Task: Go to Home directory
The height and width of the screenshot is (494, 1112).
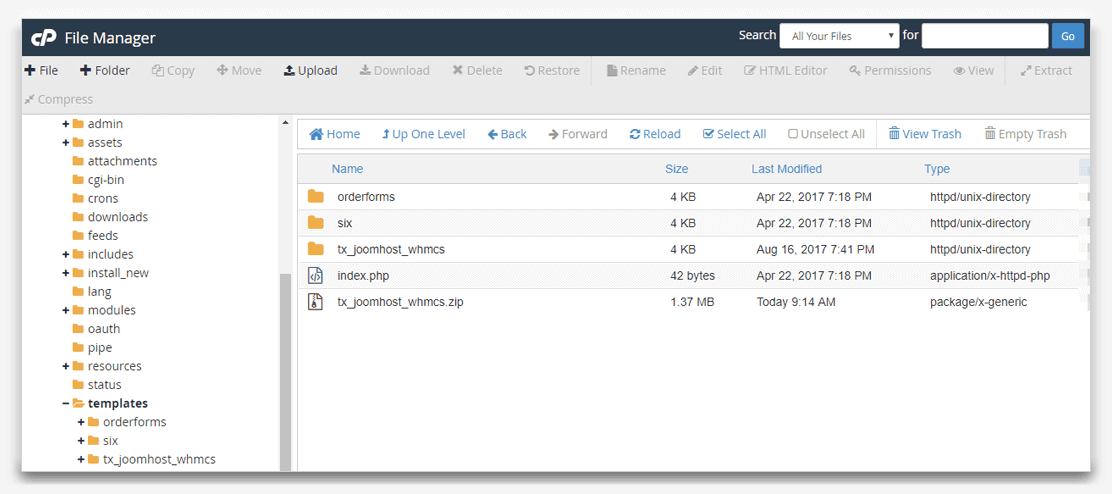Action: point(334,134)
